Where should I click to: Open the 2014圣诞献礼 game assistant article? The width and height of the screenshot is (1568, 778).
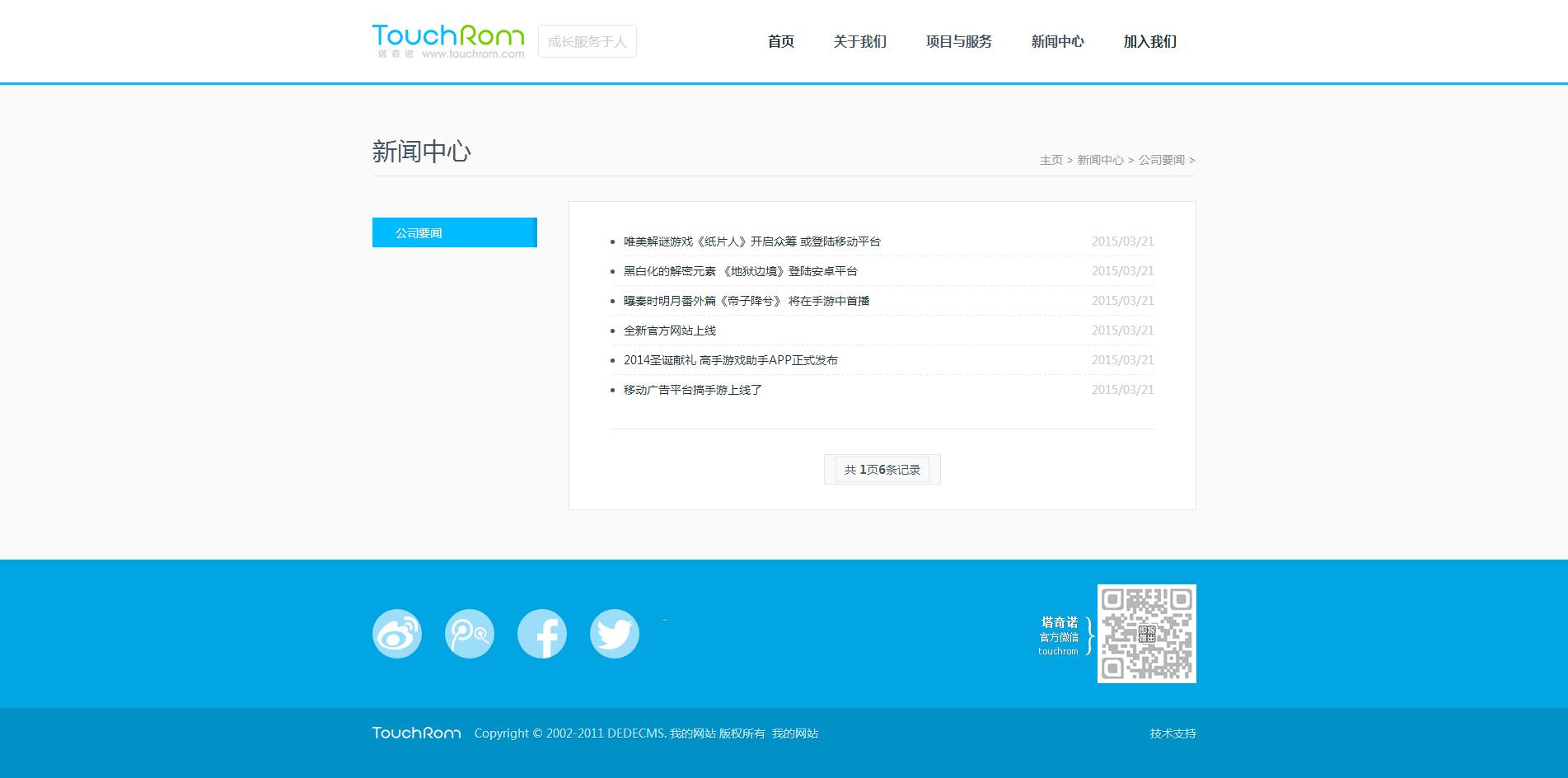[730, 360]
